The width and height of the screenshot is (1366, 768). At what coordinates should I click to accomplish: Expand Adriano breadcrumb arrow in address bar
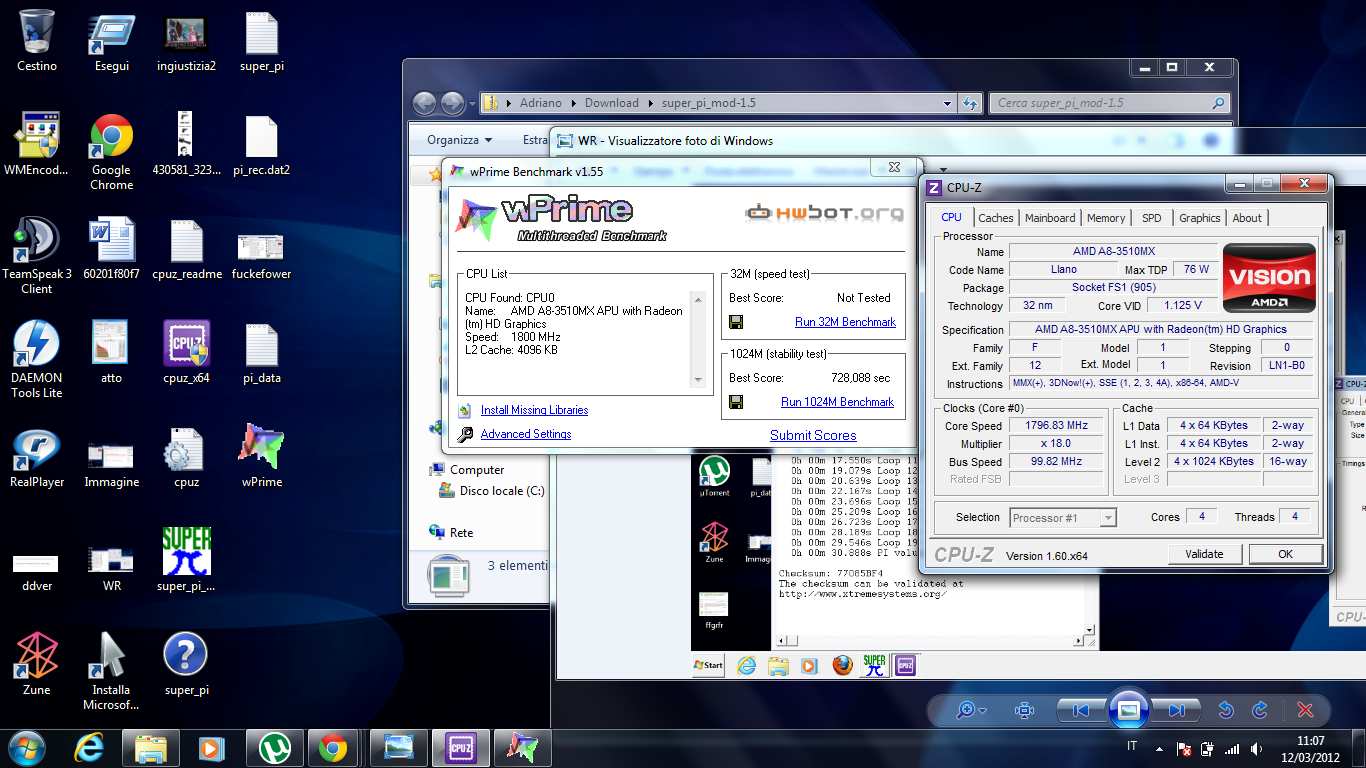tap(573, 103)
